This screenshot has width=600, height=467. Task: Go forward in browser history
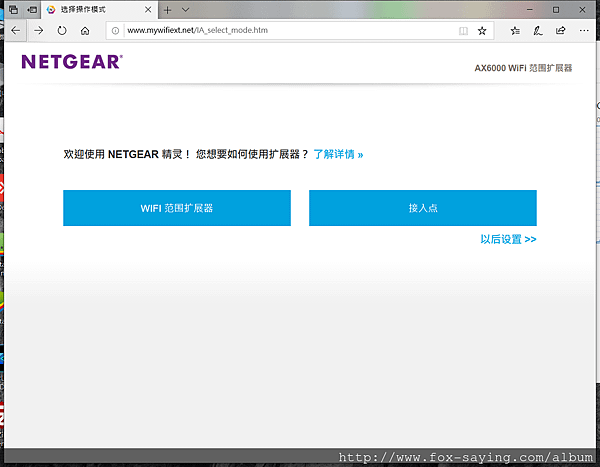[39, 30]
